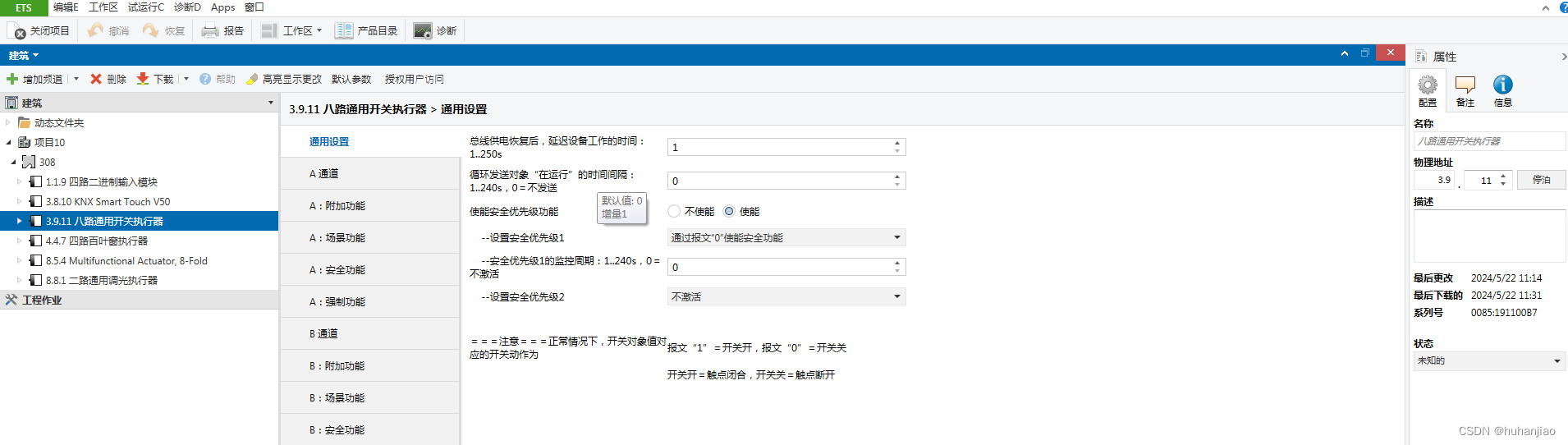
Task: Open the 信息 info icon in properties
Action: [1502, 85]
